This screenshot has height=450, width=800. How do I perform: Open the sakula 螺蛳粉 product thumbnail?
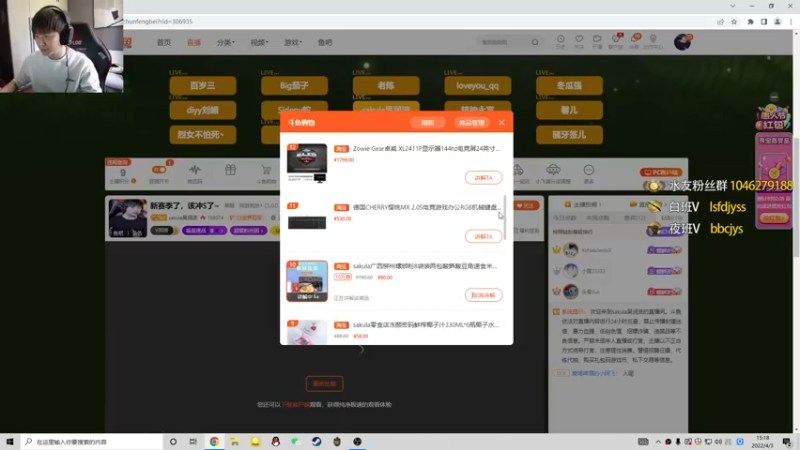pos(307,281)
